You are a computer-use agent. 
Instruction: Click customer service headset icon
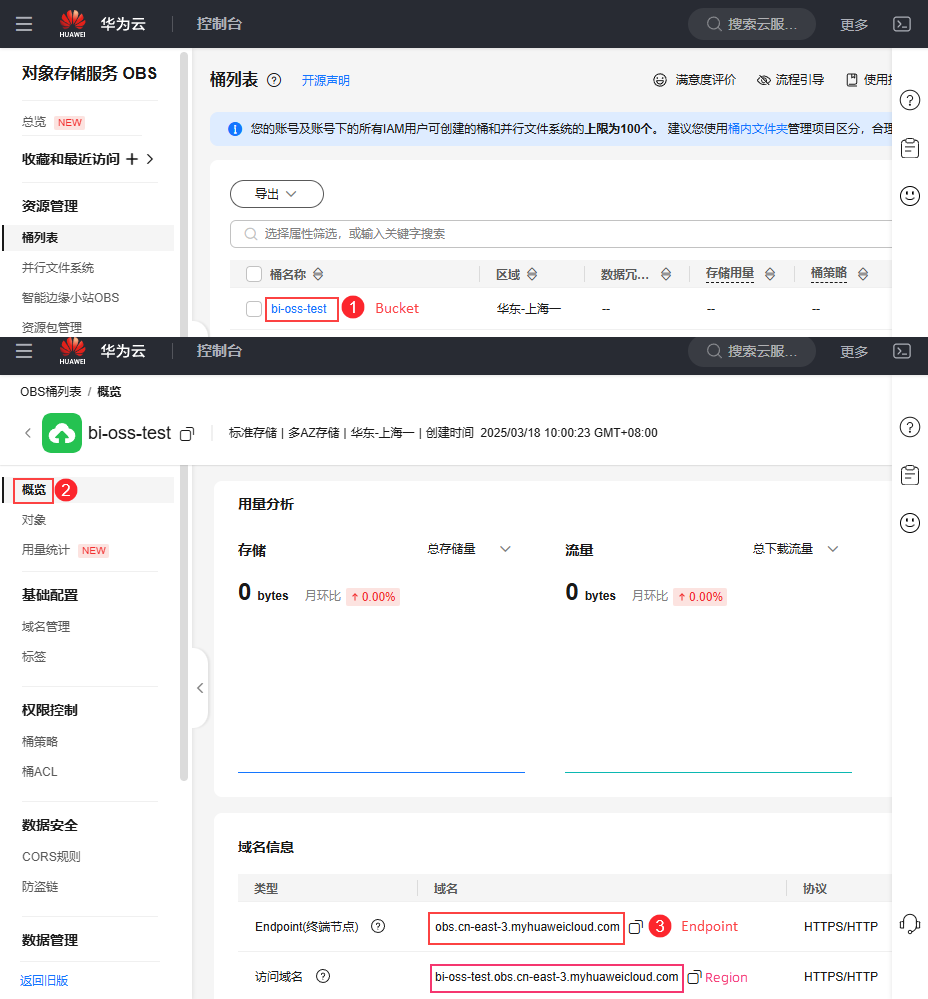point(910,924)
